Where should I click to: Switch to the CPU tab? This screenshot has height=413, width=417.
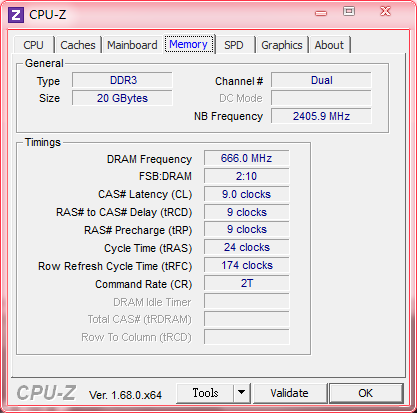(x=34, y=45)
